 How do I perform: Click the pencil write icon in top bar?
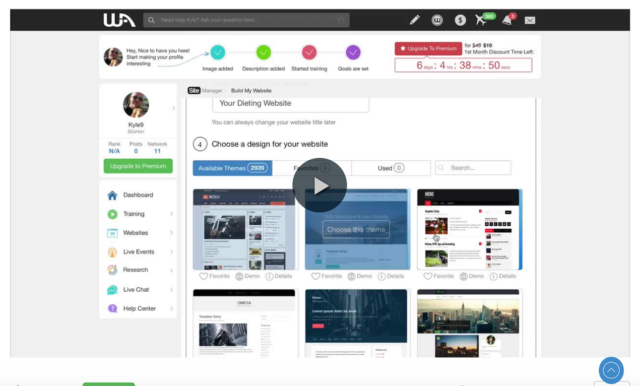pos(415,20)
